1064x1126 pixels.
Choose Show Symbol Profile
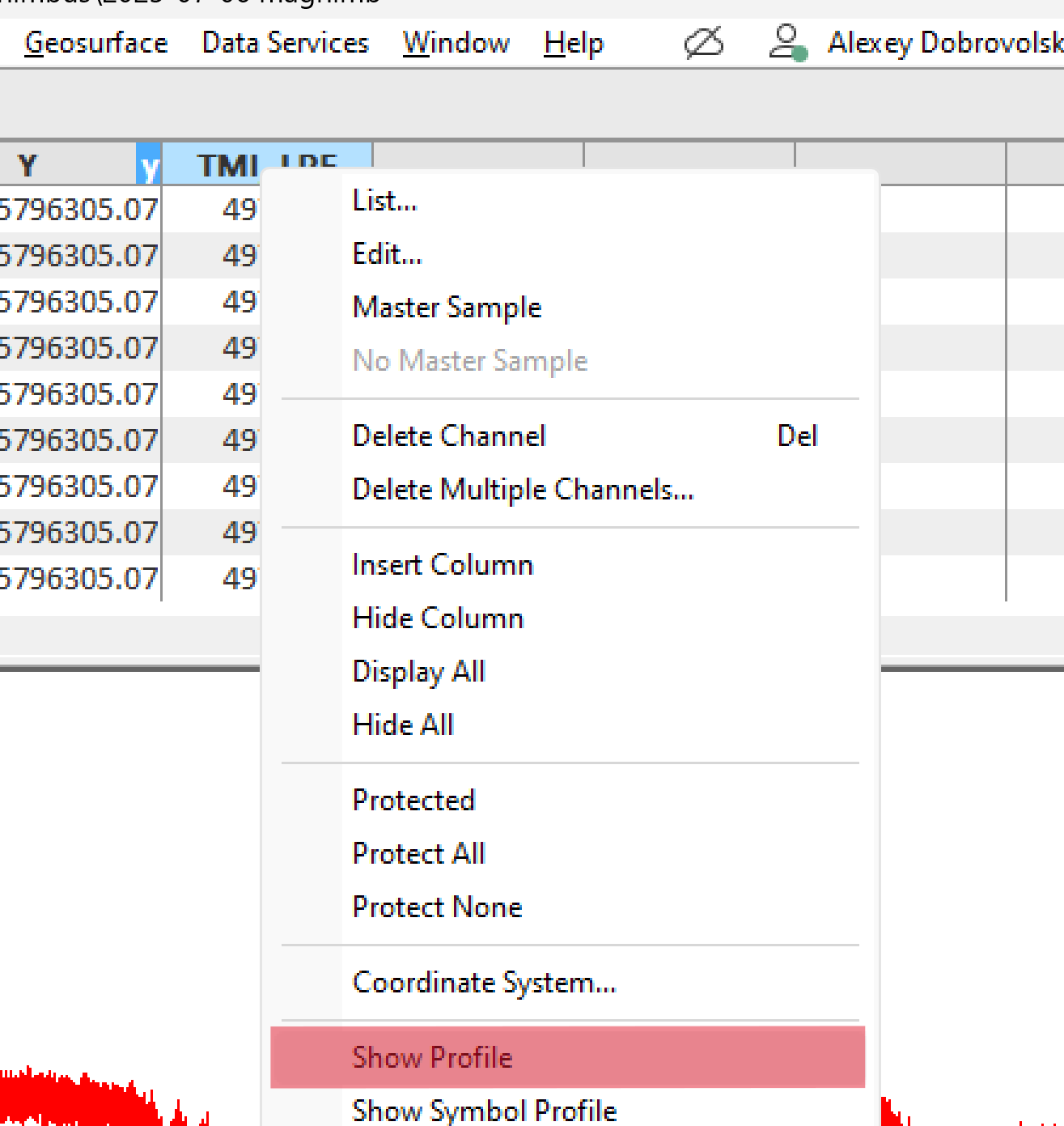pyautogui.click(x=484, y=1111)
